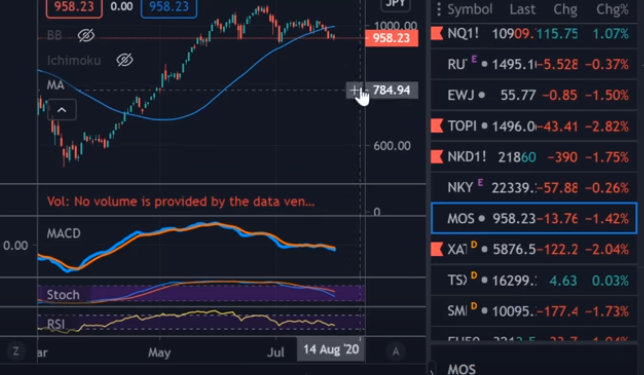The height and width of the screenshot is (375, 644).
Task: Show the hidden BB indicator
Action: coord(86,36)
